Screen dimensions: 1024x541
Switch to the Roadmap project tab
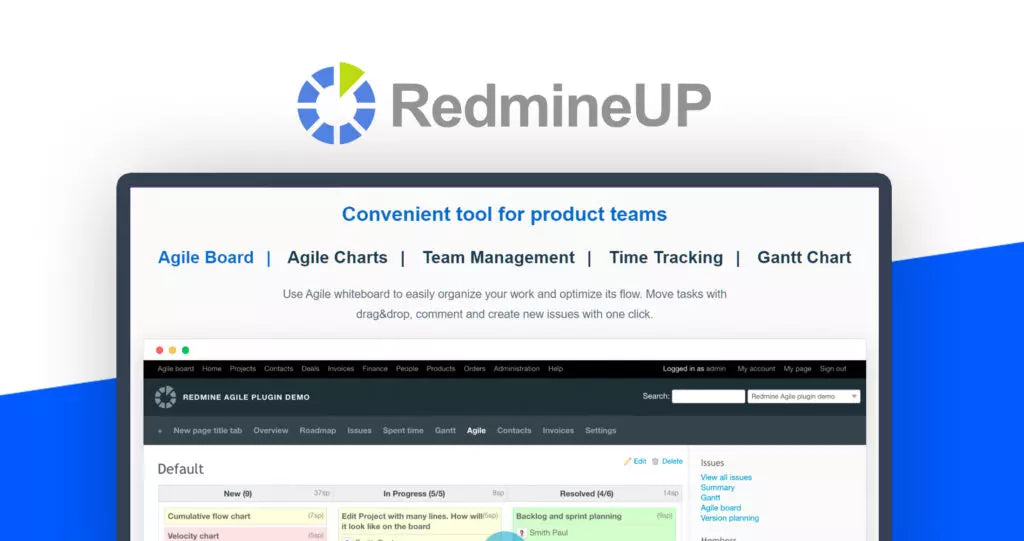pyautogui.click(x=317, y=431)
